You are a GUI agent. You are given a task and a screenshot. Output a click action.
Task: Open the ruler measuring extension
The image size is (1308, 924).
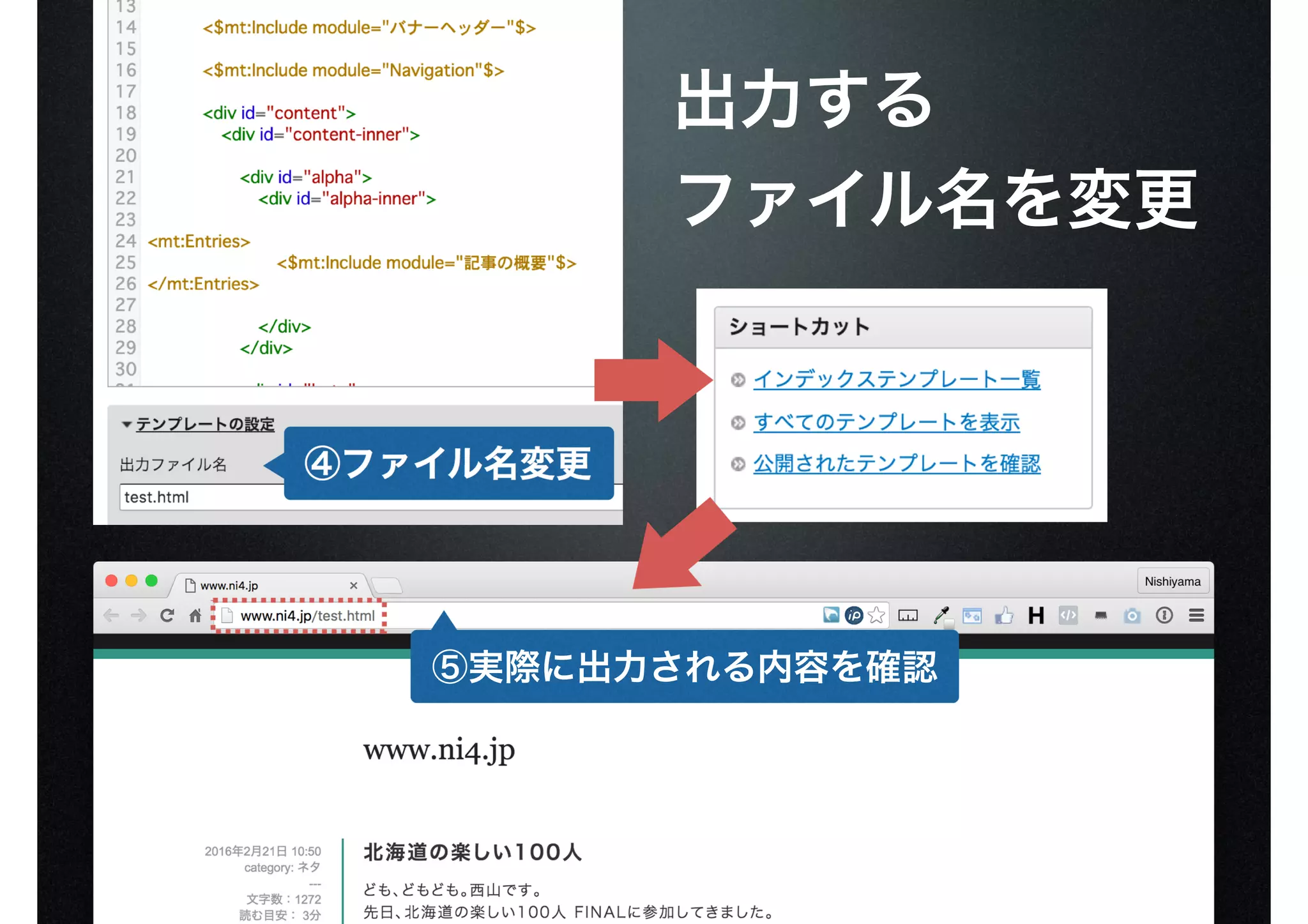pos(908,616)
